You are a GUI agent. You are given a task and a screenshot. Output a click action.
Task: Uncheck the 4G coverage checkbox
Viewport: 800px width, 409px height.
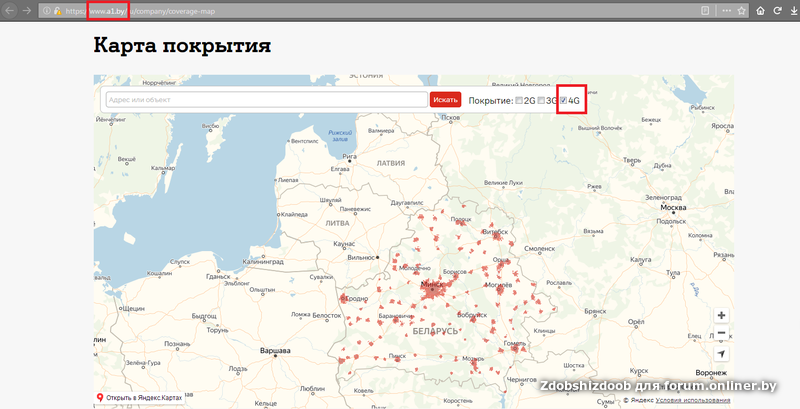564,100
